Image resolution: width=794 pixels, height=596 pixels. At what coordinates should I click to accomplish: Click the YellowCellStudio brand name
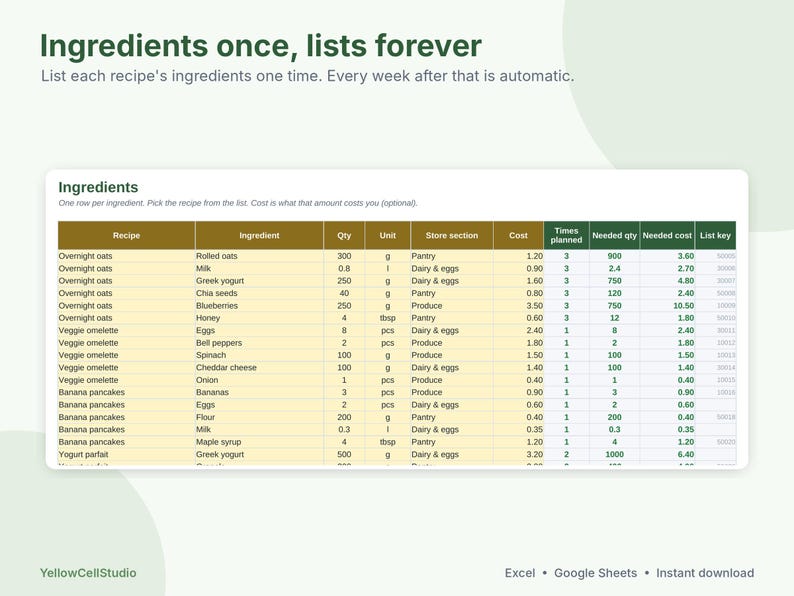pos(88,573)
